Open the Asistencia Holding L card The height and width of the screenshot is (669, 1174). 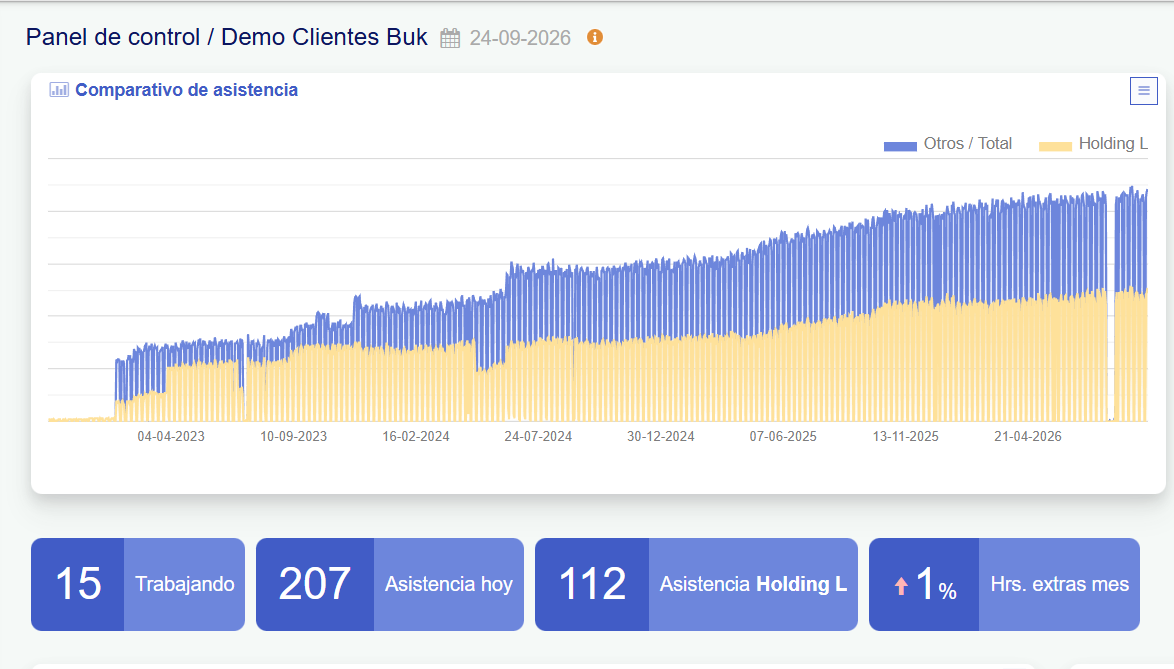tap(696, 584)
